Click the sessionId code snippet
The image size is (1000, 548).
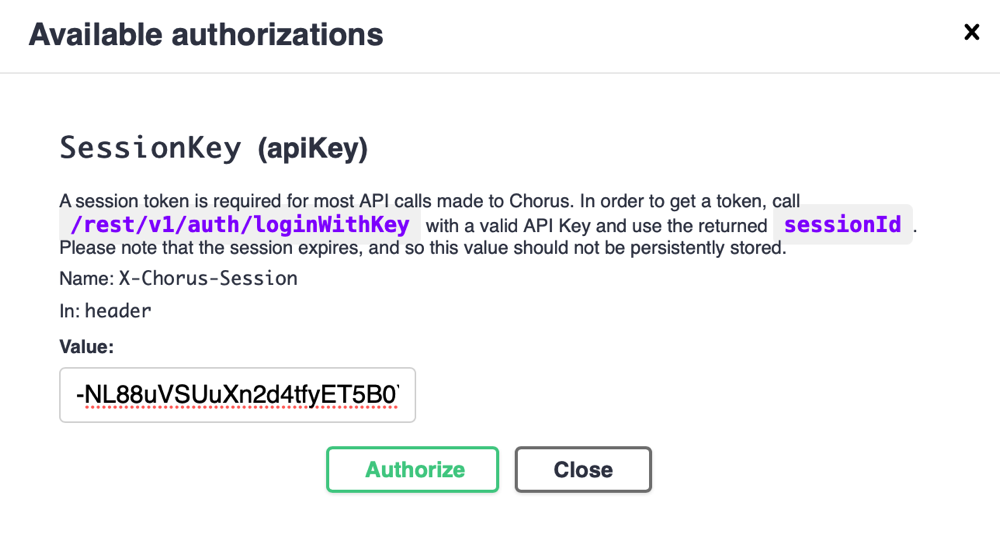point(842,225)
